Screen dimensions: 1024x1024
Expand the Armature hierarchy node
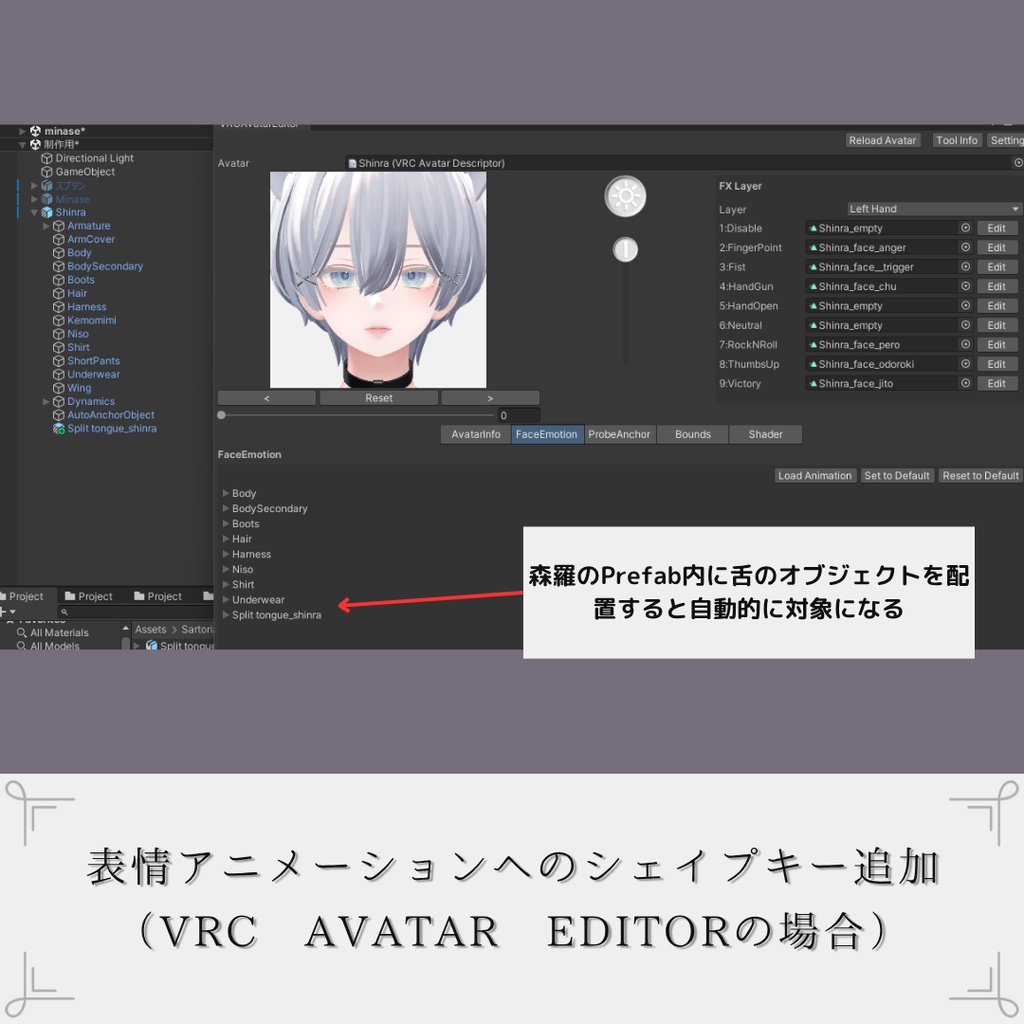(46, 226)
